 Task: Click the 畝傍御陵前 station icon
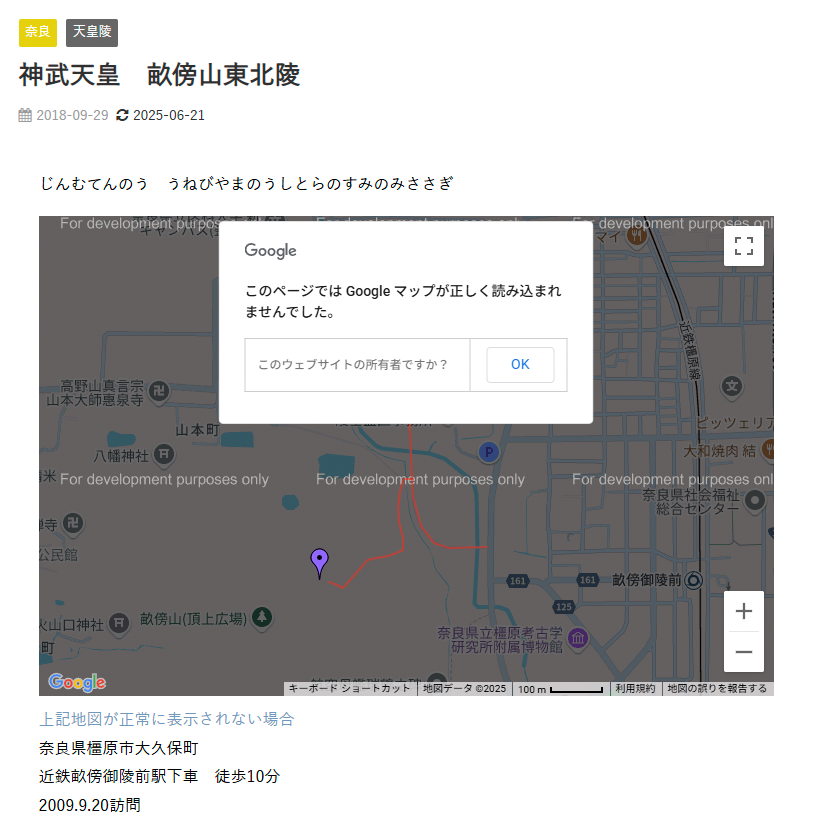pos(693,580)
